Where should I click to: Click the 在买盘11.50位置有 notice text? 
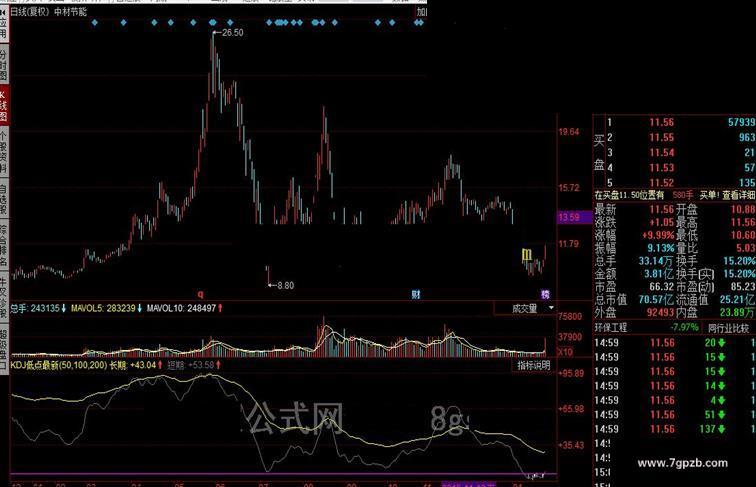pyautogui.click(x=629, y=195)
